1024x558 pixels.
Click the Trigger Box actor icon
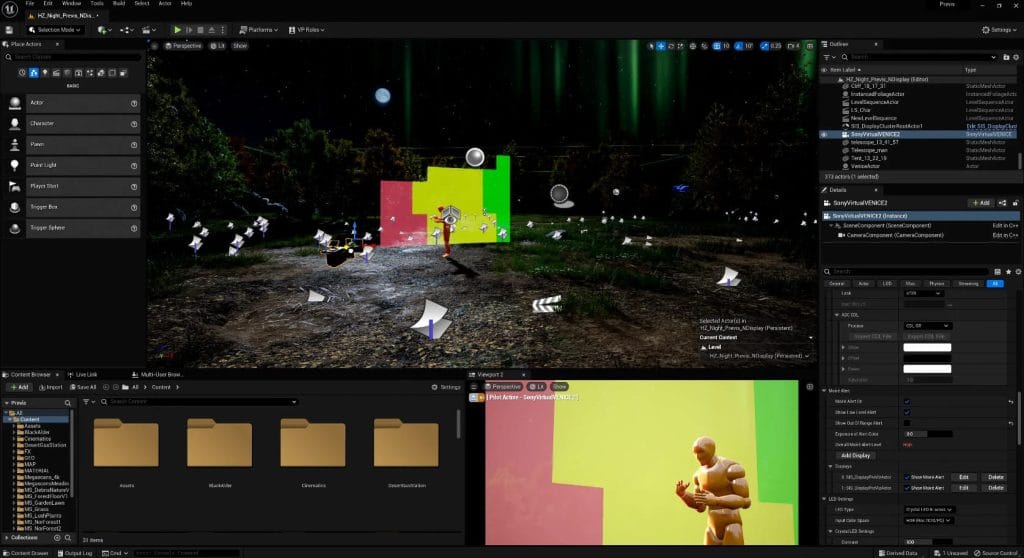click(x=15, y=207)
